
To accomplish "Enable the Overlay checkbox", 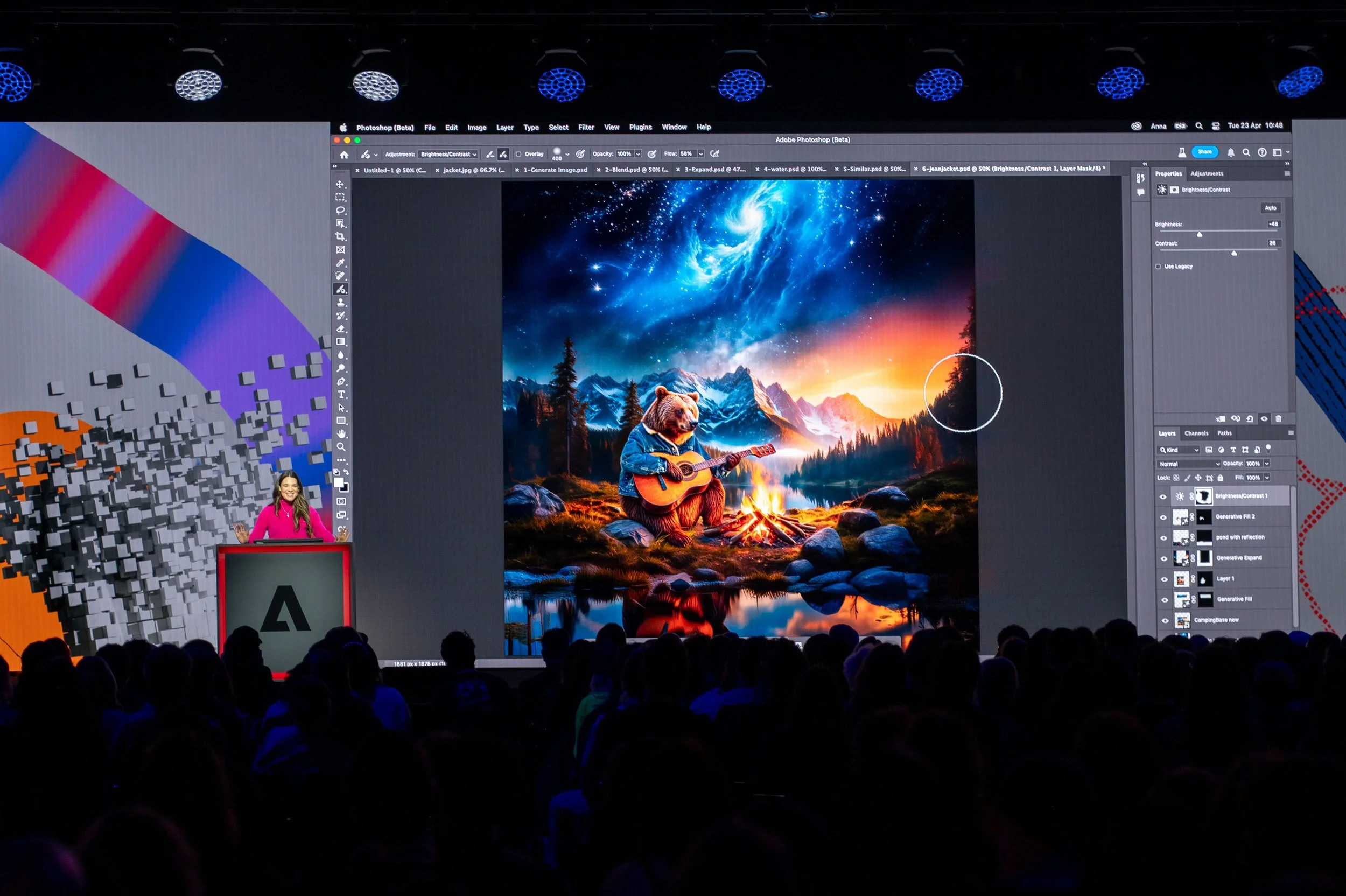I will pos(518,153).
